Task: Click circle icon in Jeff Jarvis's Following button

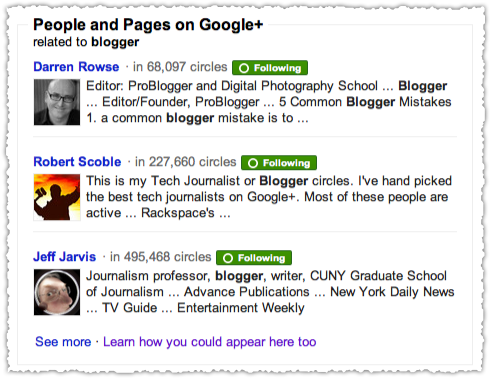Action: click(x=228, y=258)
